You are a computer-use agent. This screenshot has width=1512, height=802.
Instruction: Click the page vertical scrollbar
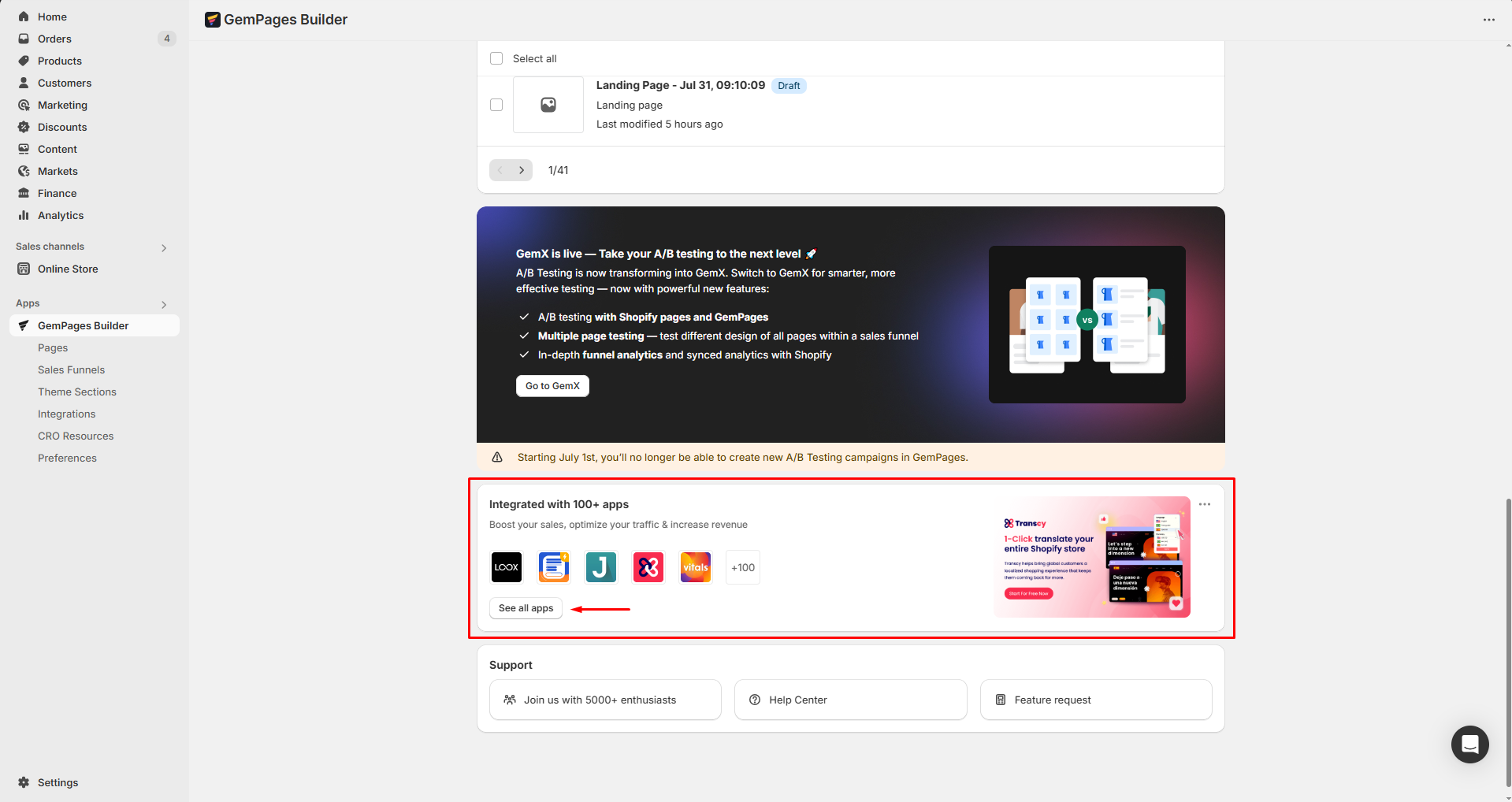click(1508, 642)
